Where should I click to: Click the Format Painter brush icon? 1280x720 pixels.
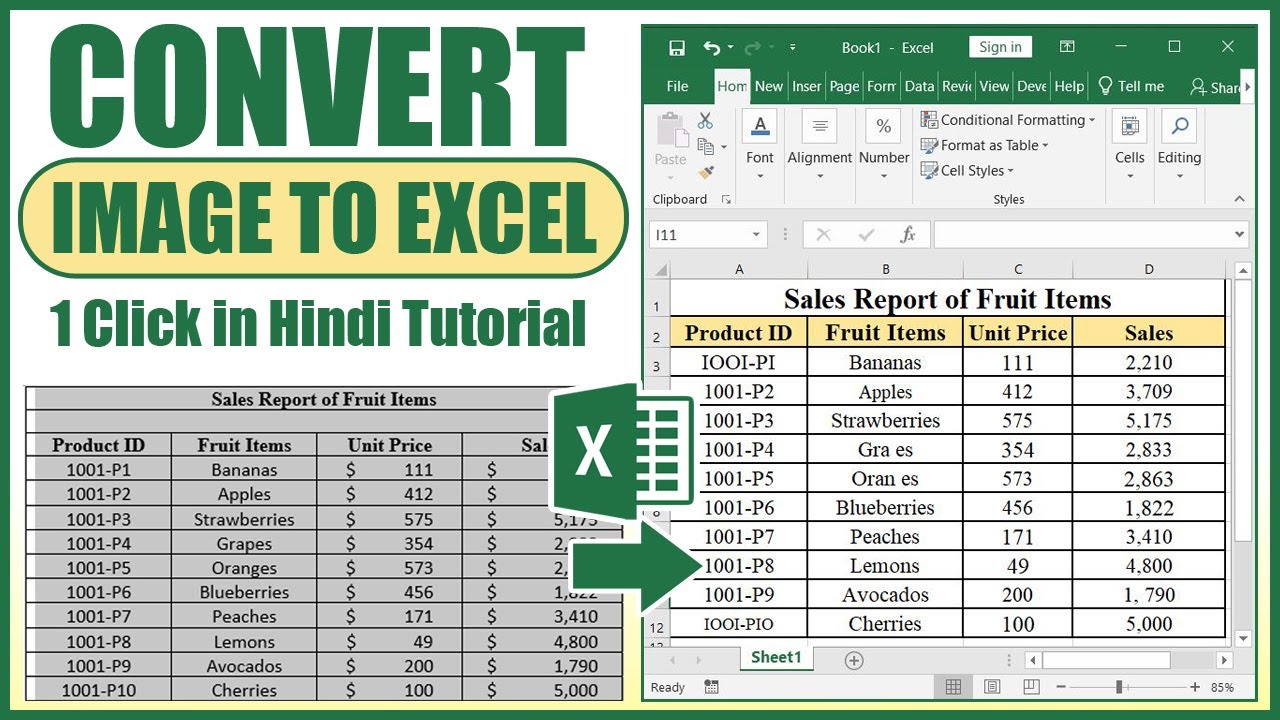click(x=706, y=173)
